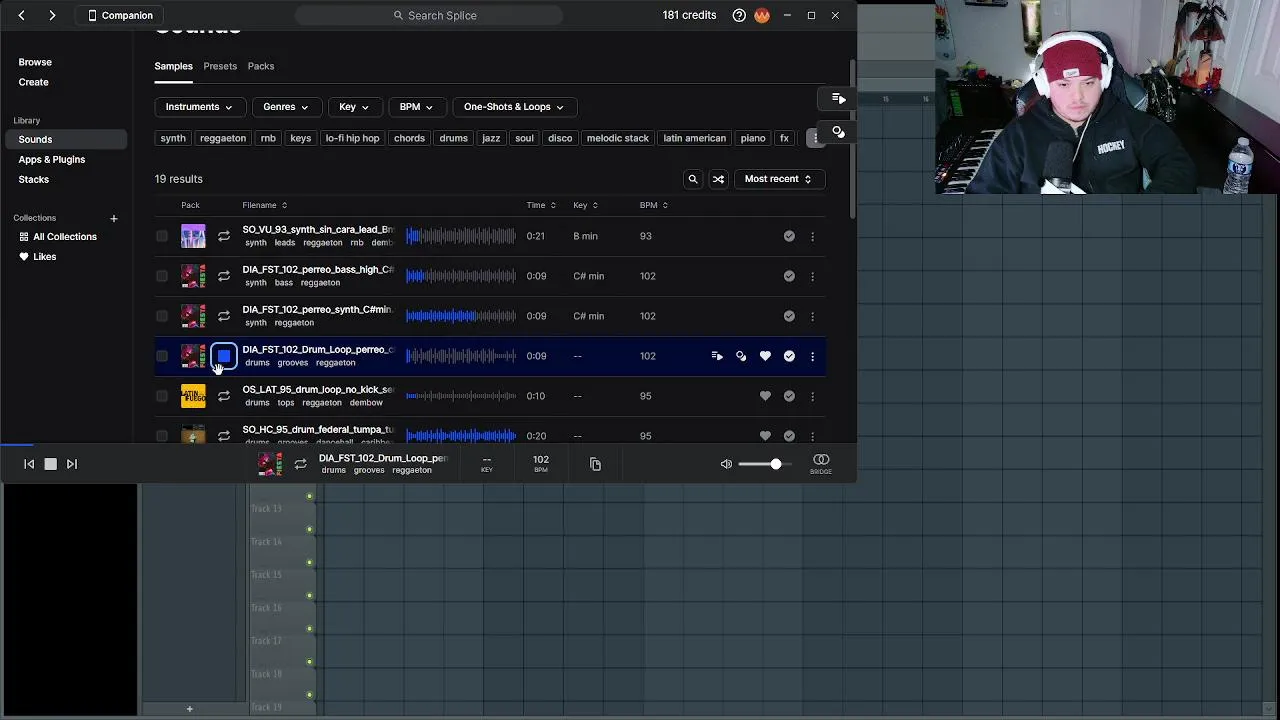Tick checkbox for DIA_FST_102_perreo_synth row
Screen dimensions: 1280x720
click(x=162, y=316)
